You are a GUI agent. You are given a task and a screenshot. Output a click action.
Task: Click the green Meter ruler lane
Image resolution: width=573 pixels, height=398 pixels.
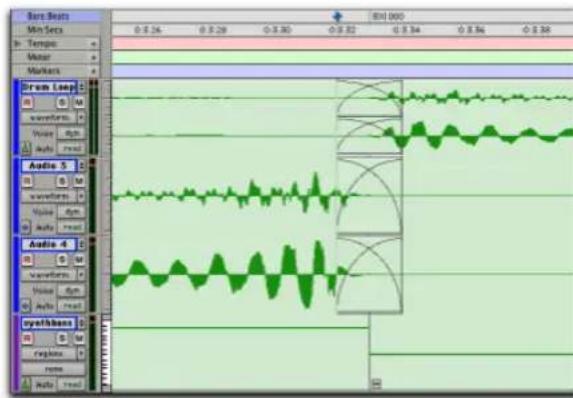tap(342, 57)
